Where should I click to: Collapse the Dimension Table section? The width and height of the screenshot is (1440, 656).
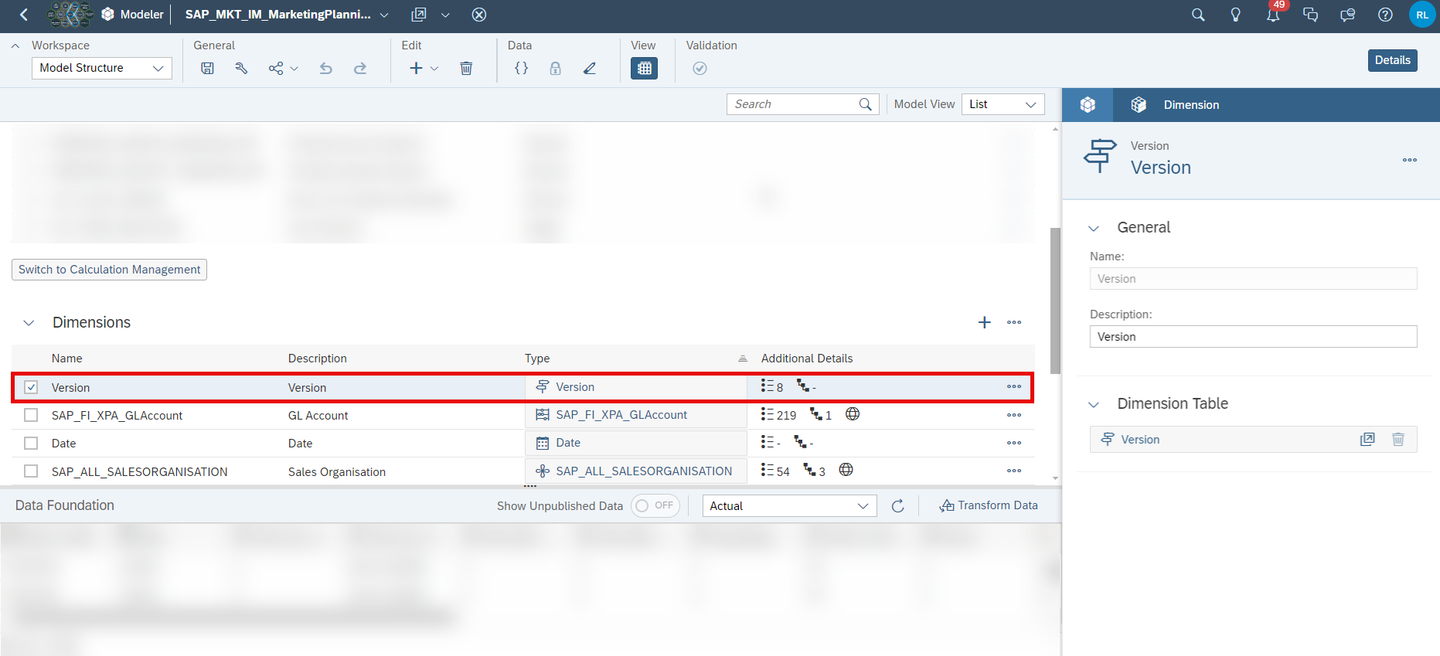1095,404
